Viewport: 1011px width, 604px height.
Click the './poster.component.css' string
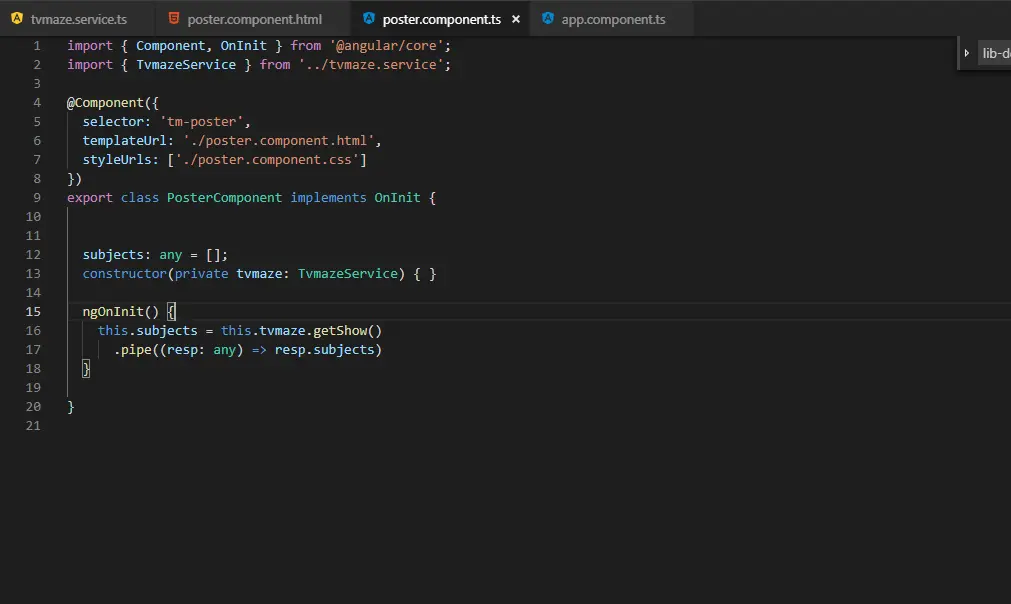click(x=267, y=159)
